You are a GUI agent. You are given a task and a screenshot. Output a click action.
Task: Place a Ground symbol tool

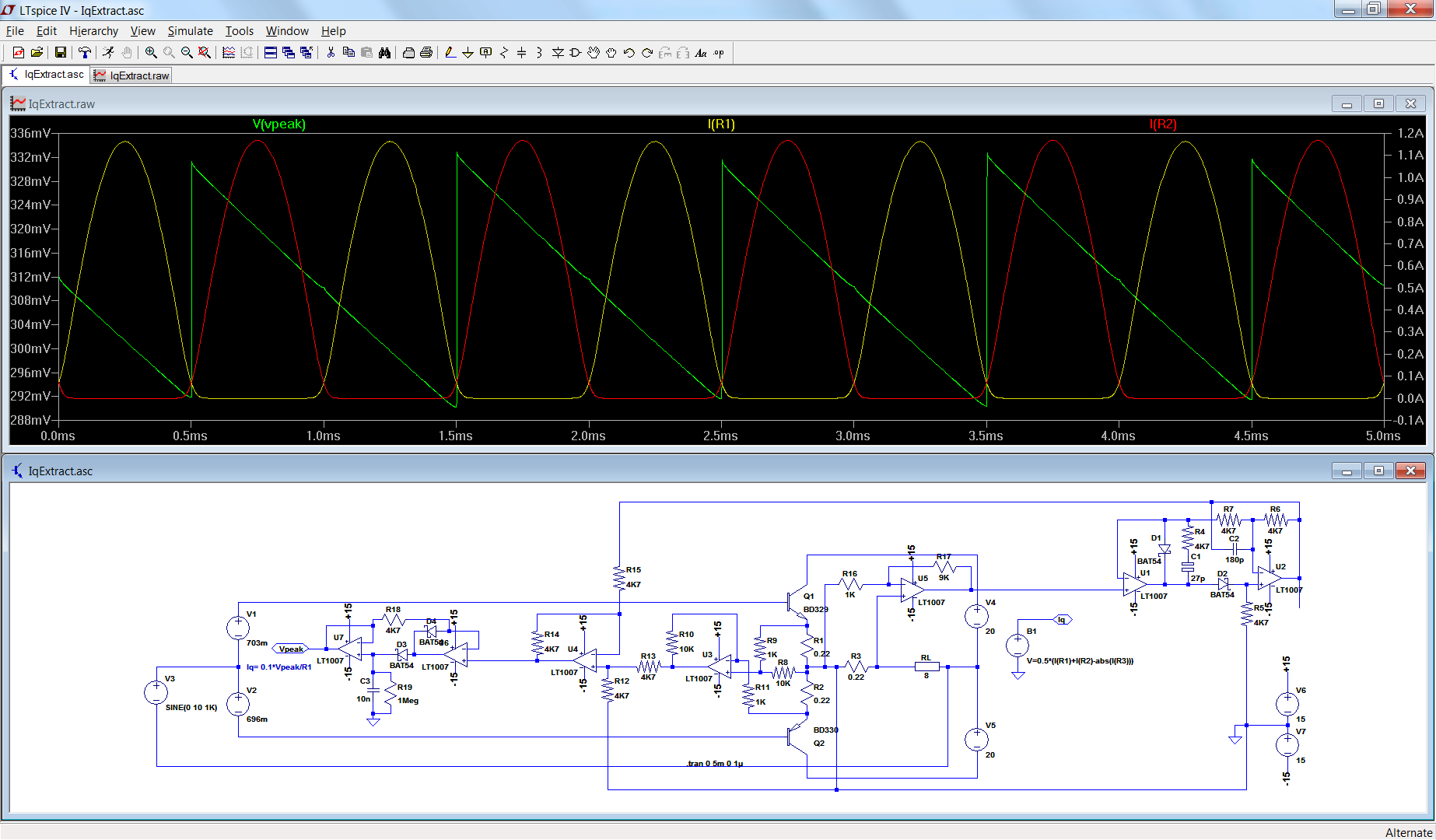click(468, 52)
